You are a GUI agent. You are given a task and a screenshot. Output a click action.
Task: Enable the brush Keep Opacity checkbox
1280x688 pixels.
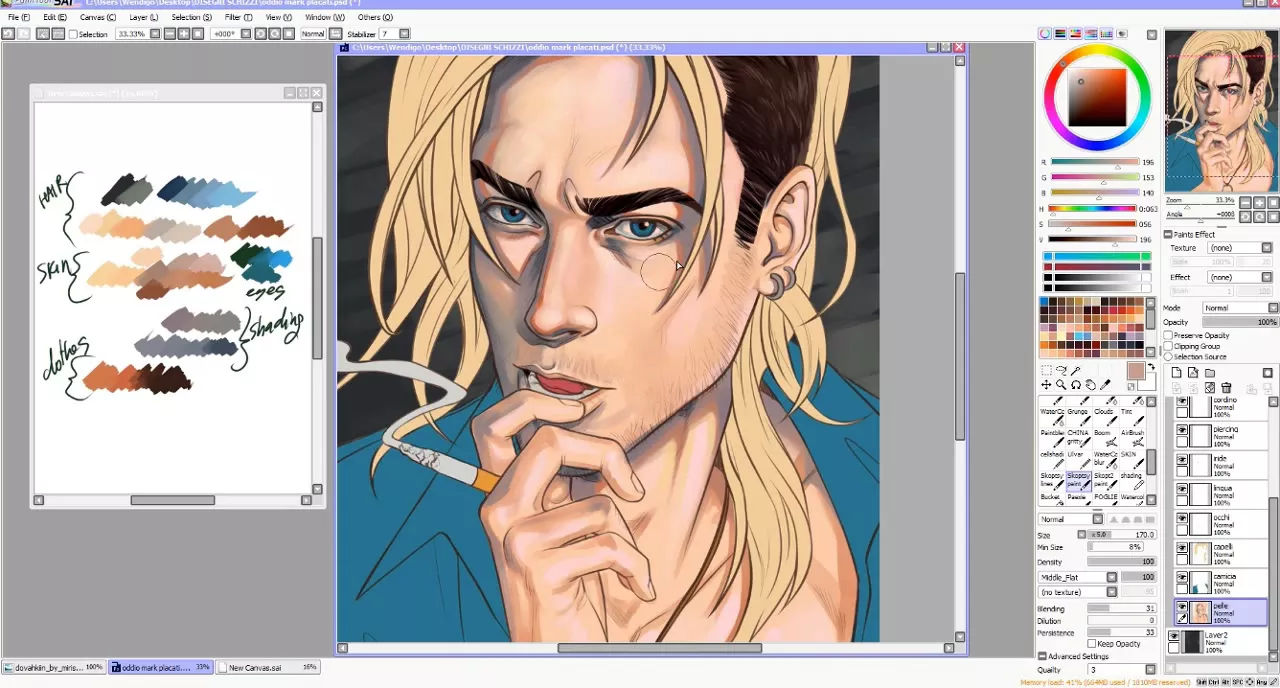[x=1092, y=644]
